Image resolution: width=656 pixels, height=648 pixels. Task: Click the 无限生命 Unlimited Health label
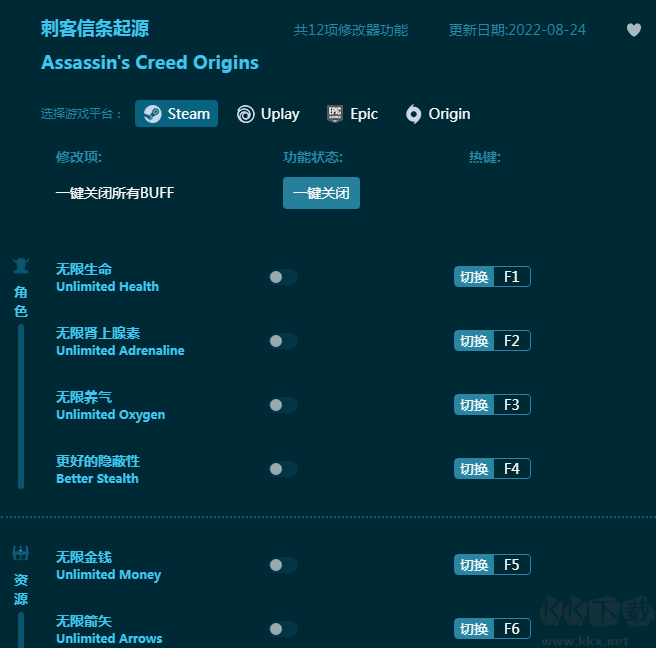click(108, 277)
